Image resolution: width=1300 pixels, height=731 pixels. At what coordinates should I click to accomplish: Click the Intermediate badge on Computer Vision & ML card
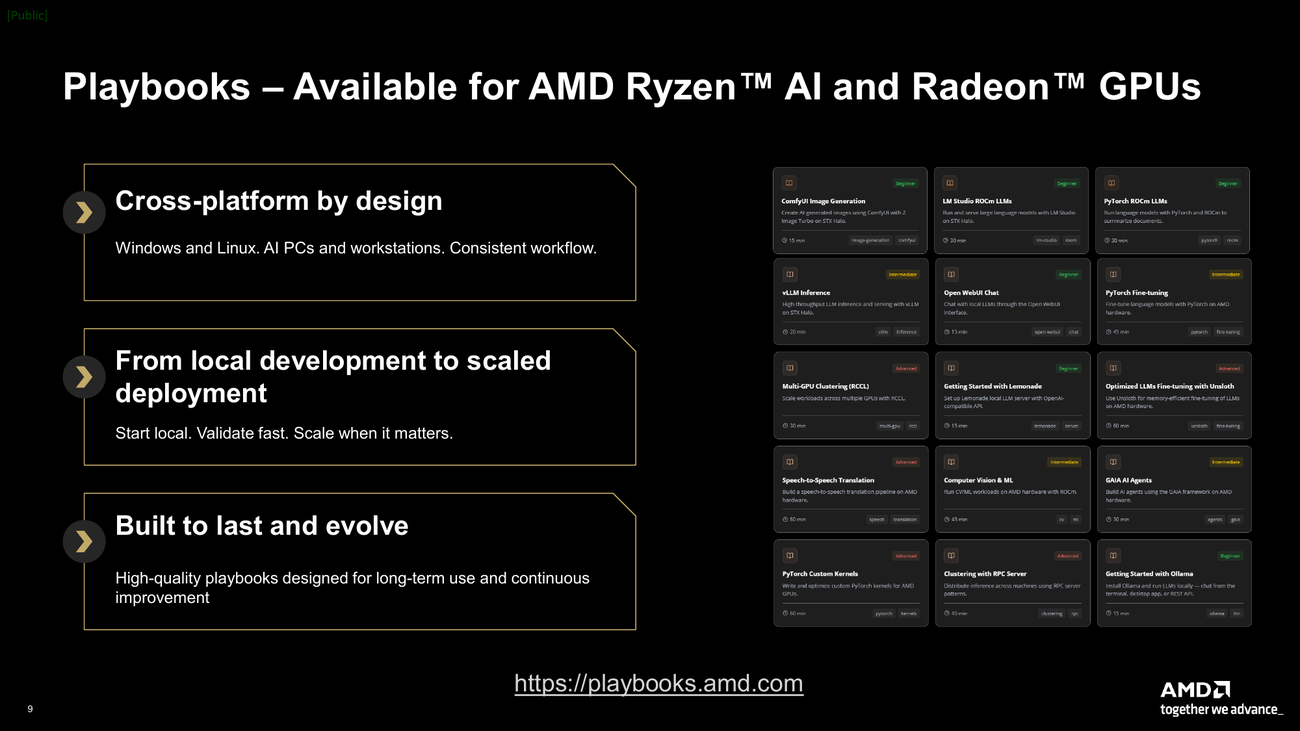(x=1063, y=462)
